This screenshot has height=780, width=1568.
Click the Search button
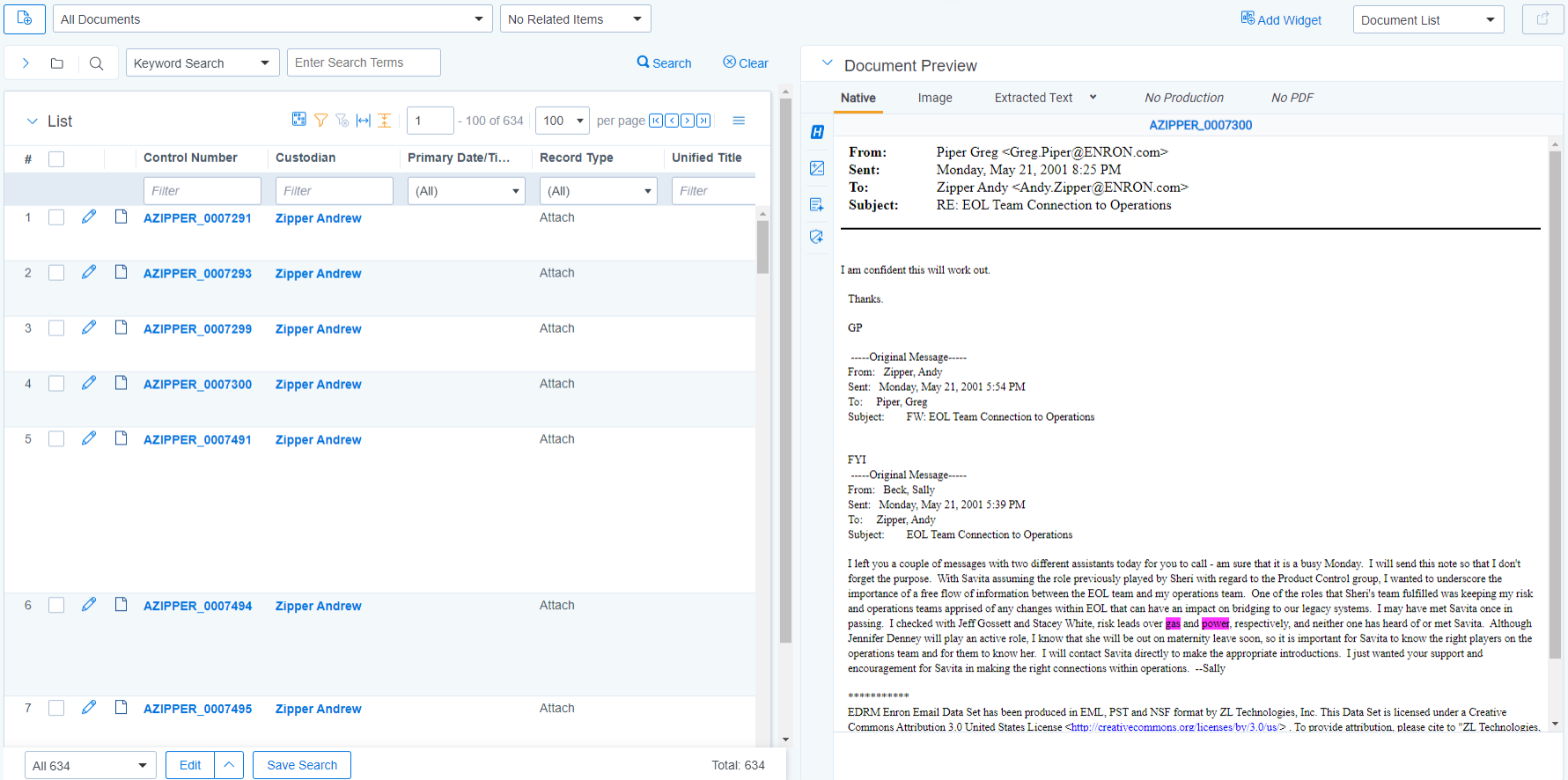click(x=665, y=63)
